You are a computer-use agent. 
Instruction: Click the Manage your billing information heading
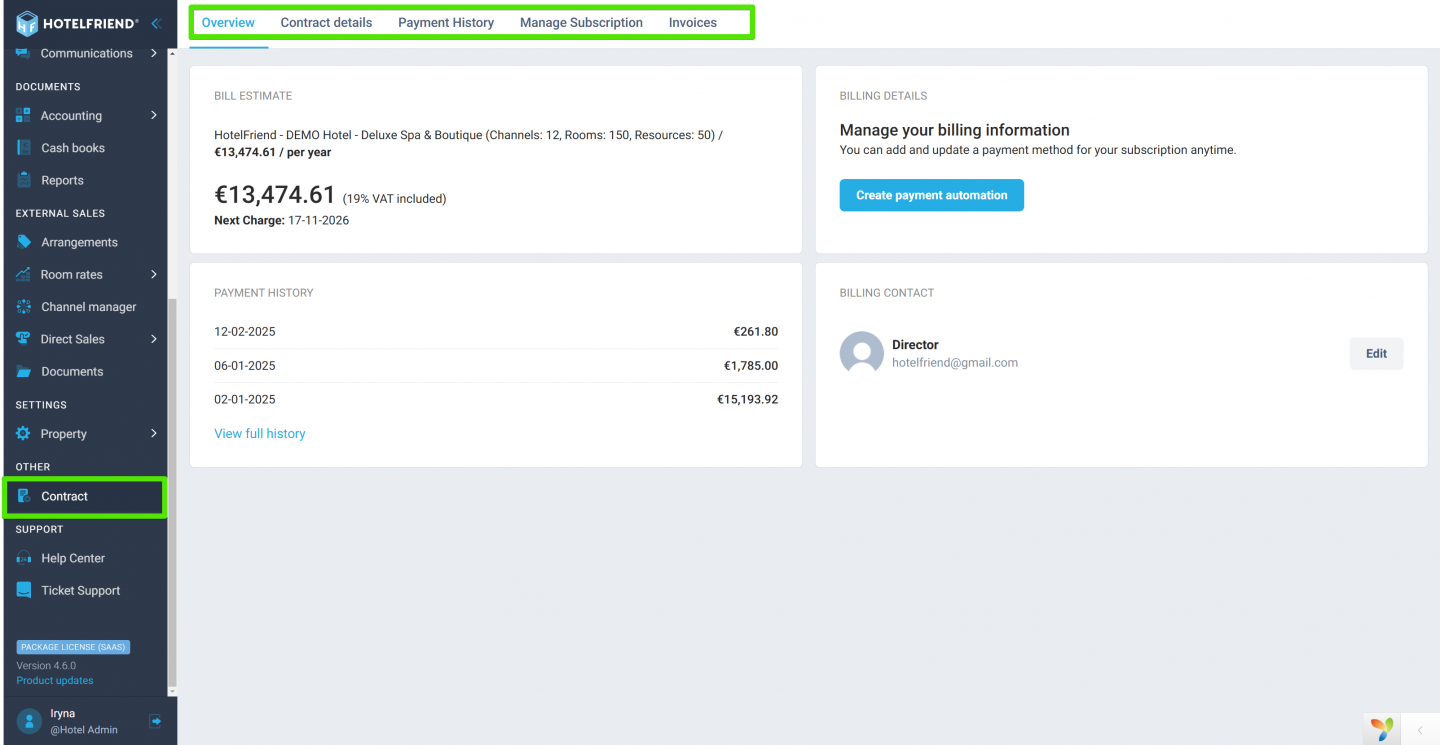pos(955,130)
